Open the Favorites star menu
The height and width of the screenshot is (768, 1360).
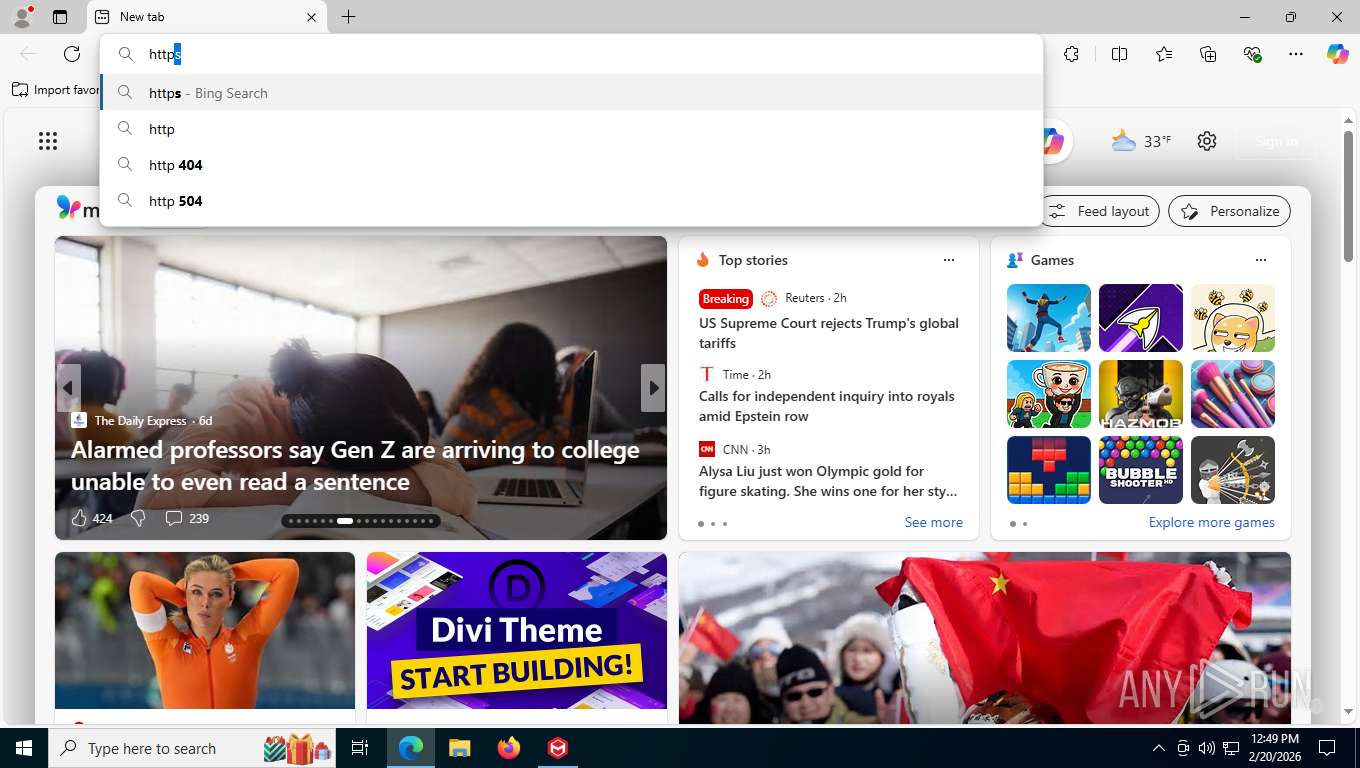(1164, 54)
